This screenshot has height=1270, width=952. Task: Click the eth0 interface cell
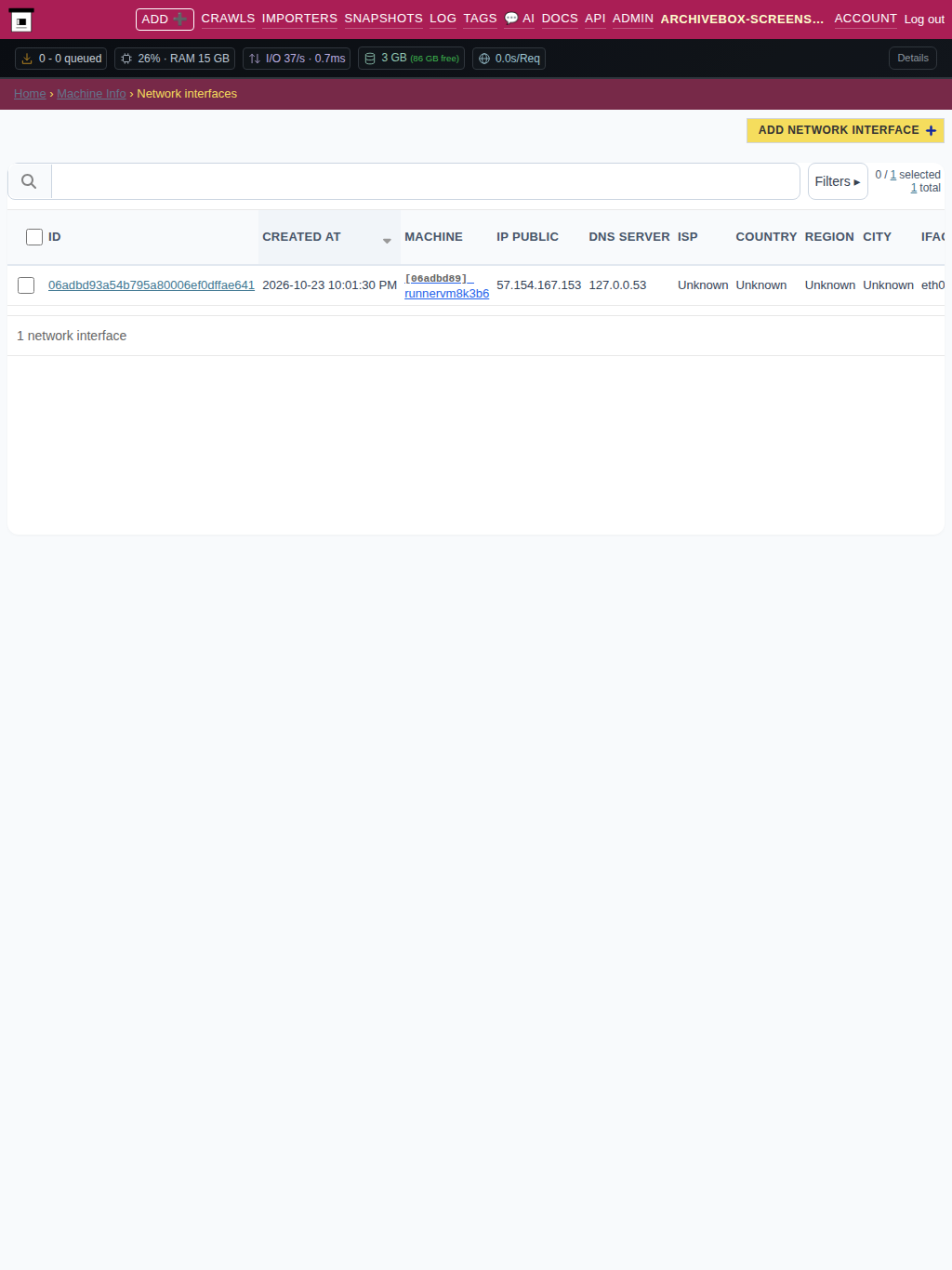coord(932,285)
